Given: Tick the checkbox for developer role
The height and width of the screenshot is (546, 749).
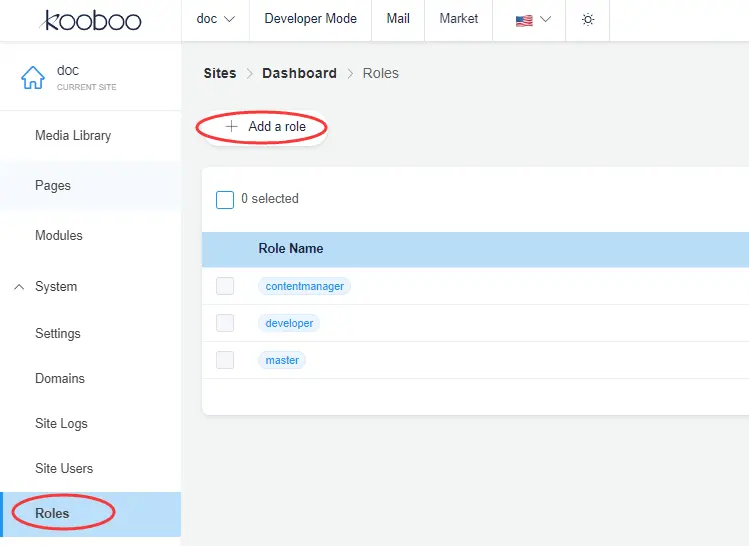Looking at the screenshot, I should [x=225, y=323].
